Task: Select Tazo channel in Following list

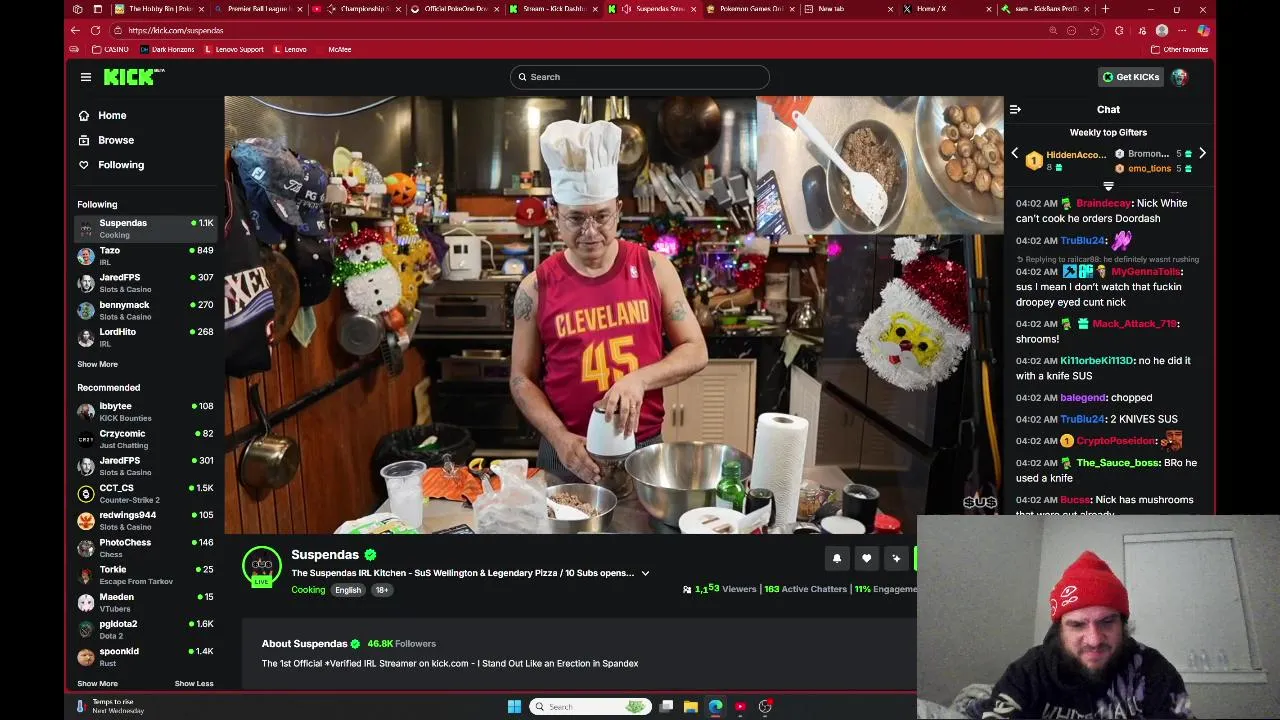Action: click(x=146, y=256)
